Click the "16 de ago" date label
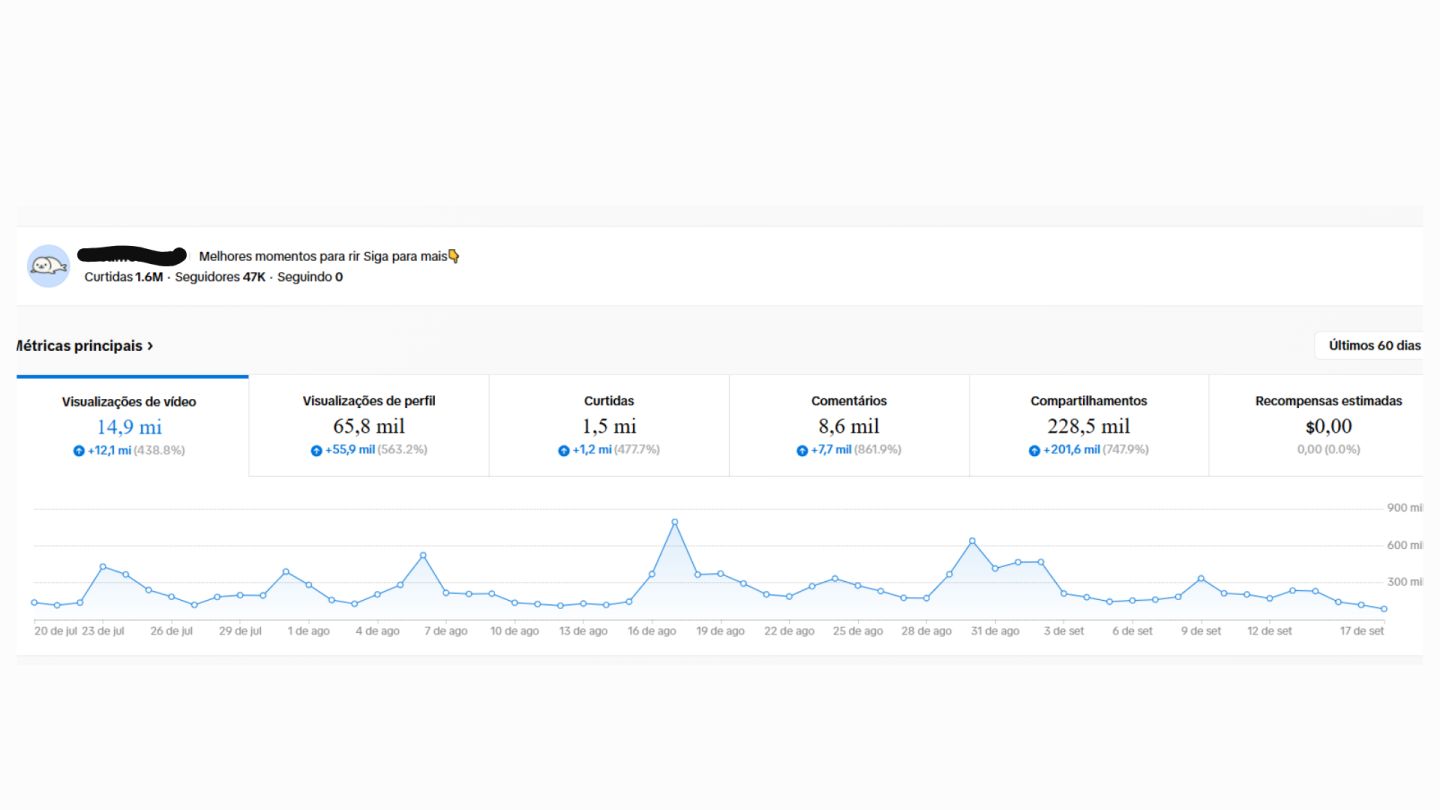 (652, 631)
